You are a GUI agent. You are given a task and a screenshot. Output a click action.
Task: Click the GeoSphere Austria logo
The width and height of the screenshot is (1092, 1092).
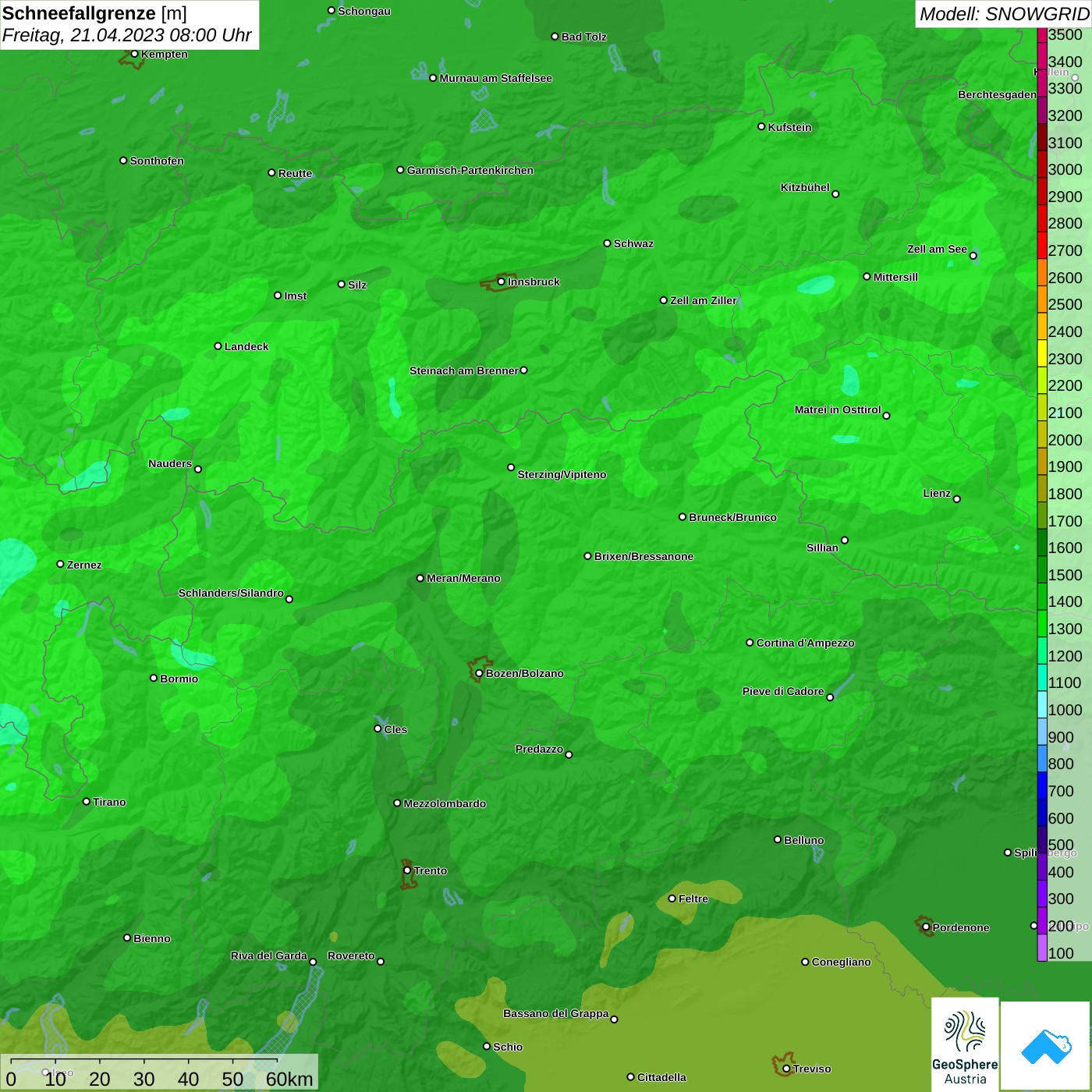pos(965,1044)
